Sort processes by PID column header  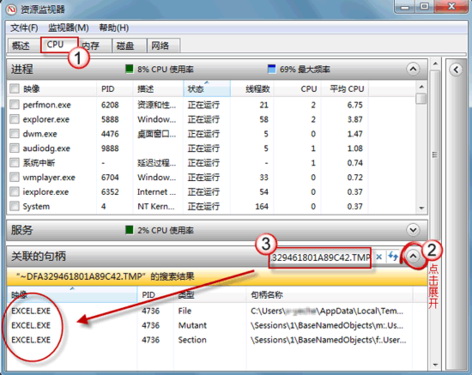coord(115,89)
